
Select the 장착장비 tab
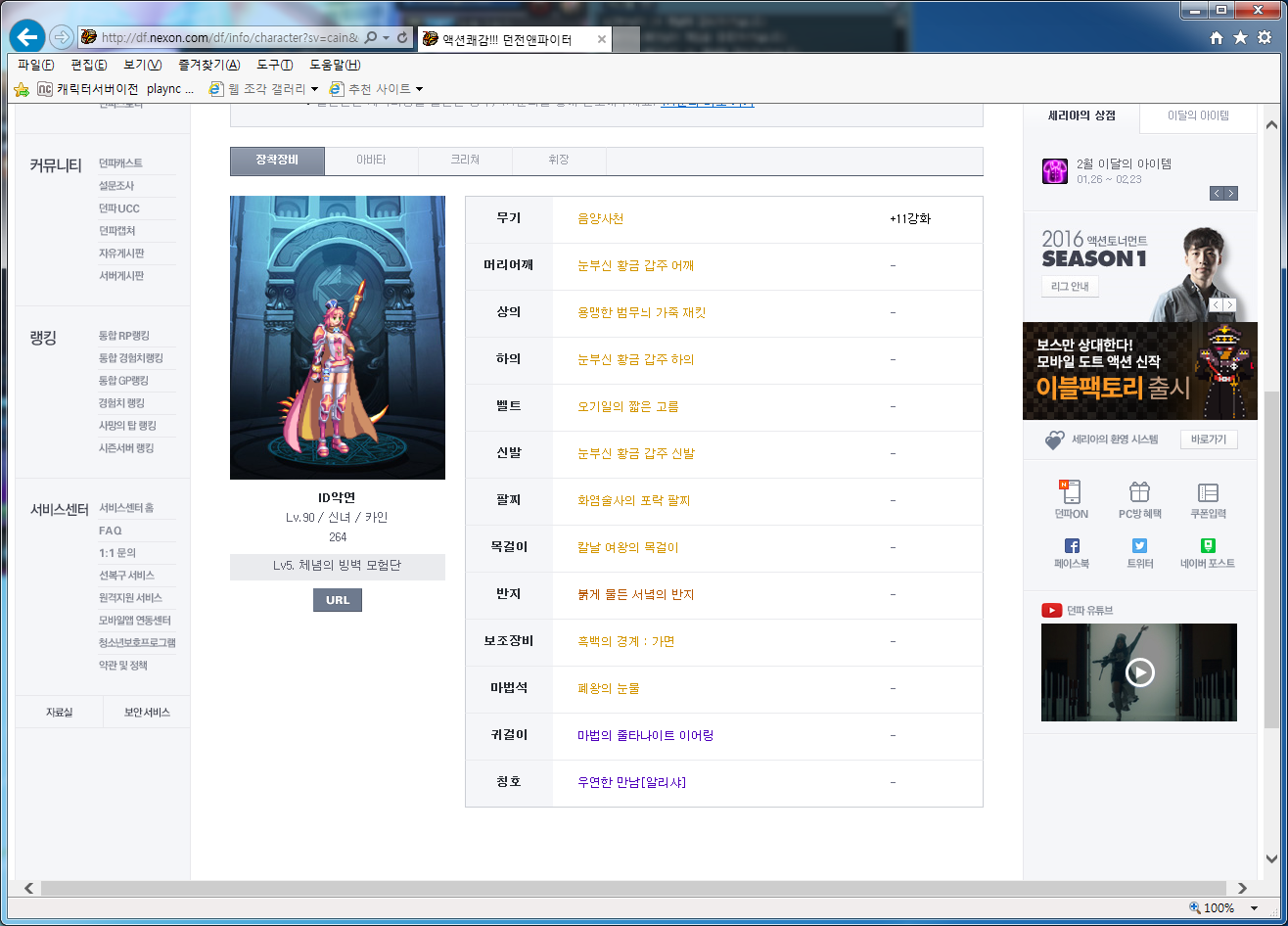point(277,161)
